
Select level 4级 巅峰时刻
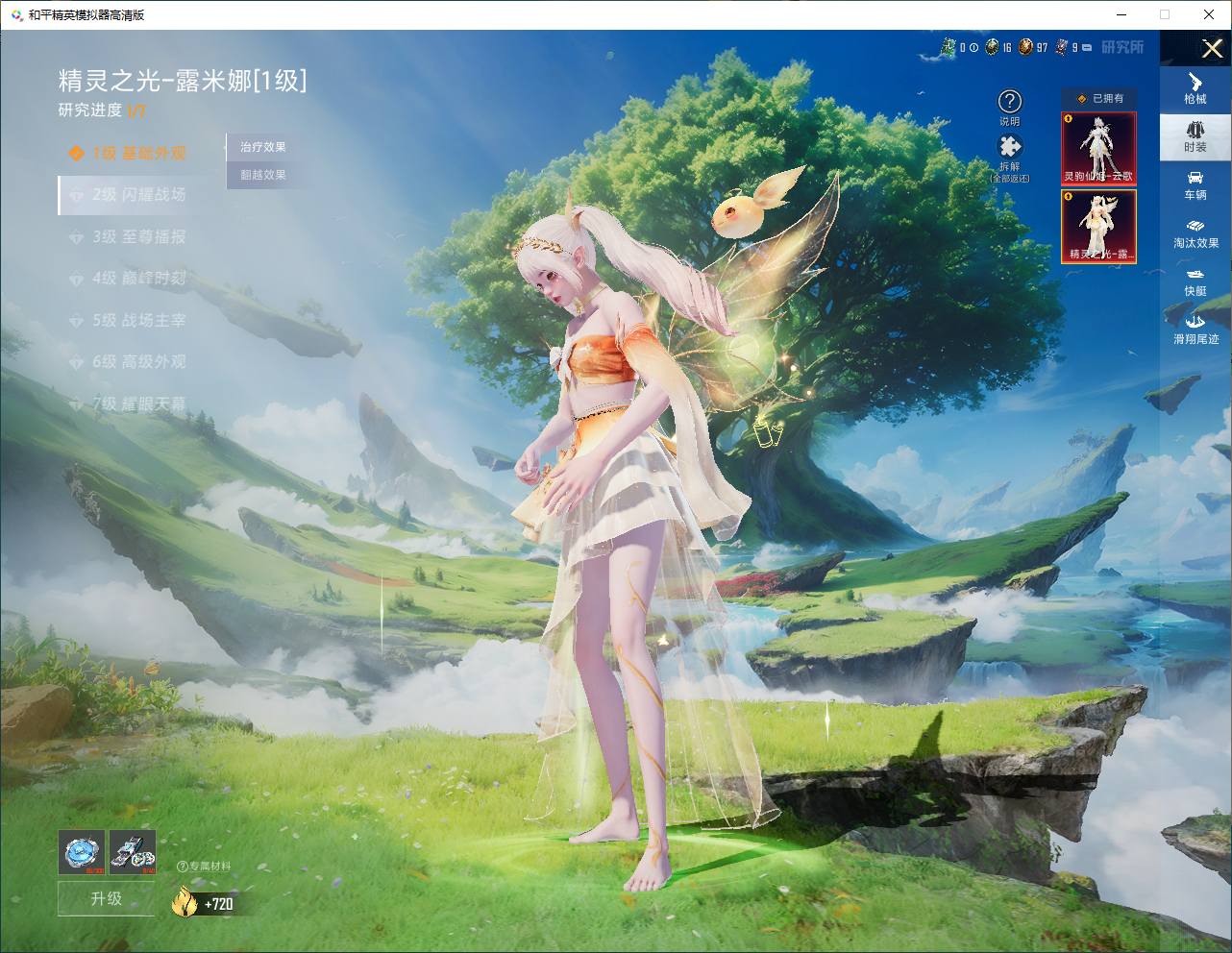pyautogui.click(x=128, y=279)
